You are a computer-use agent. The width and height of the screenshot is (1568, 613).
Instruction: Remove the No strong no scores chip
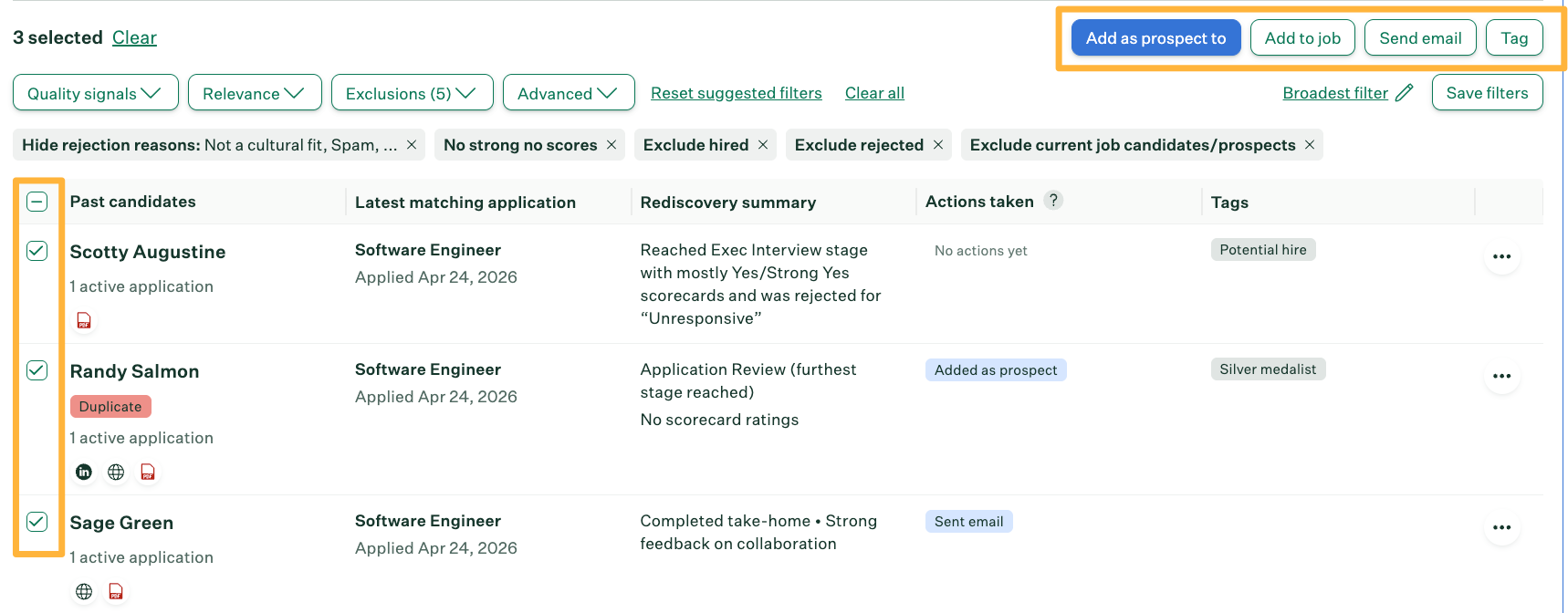(x=612, y=145)
